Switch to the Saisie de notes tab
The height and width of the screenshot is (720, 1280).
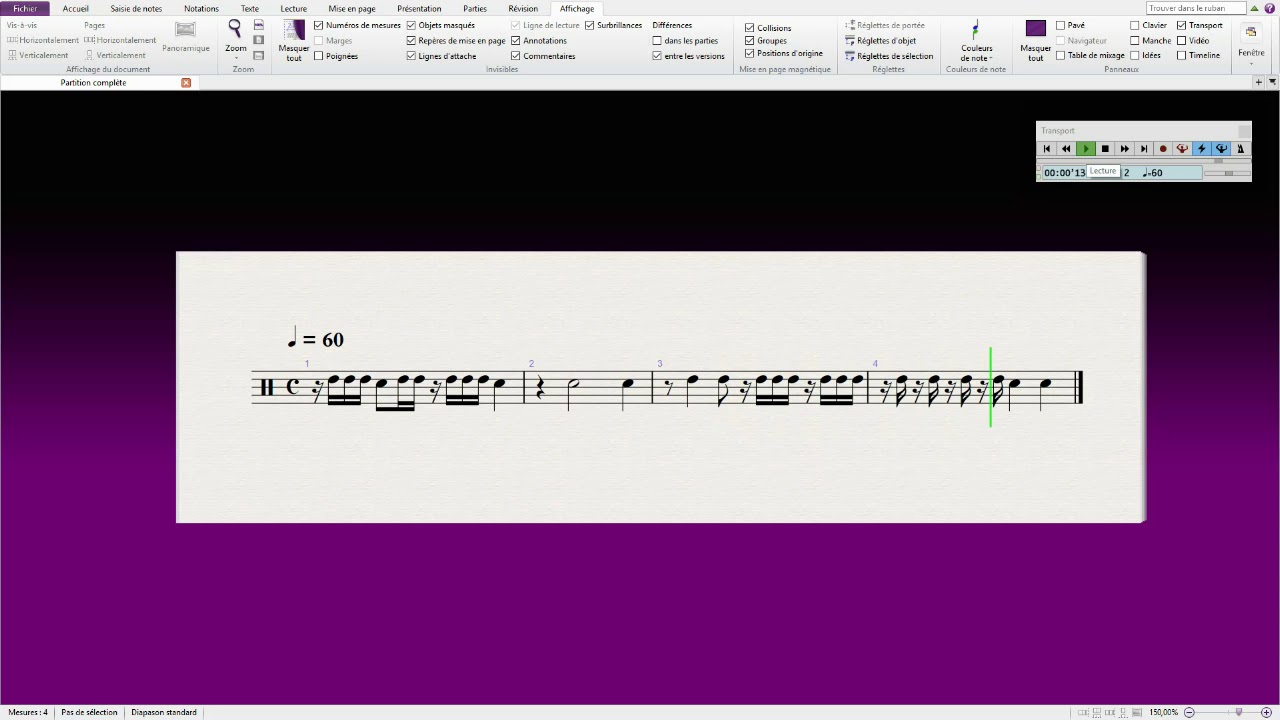point(136,8)
